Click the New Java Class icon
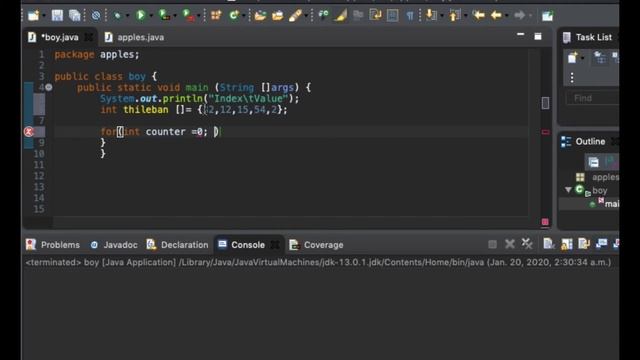 coord(234,16)
